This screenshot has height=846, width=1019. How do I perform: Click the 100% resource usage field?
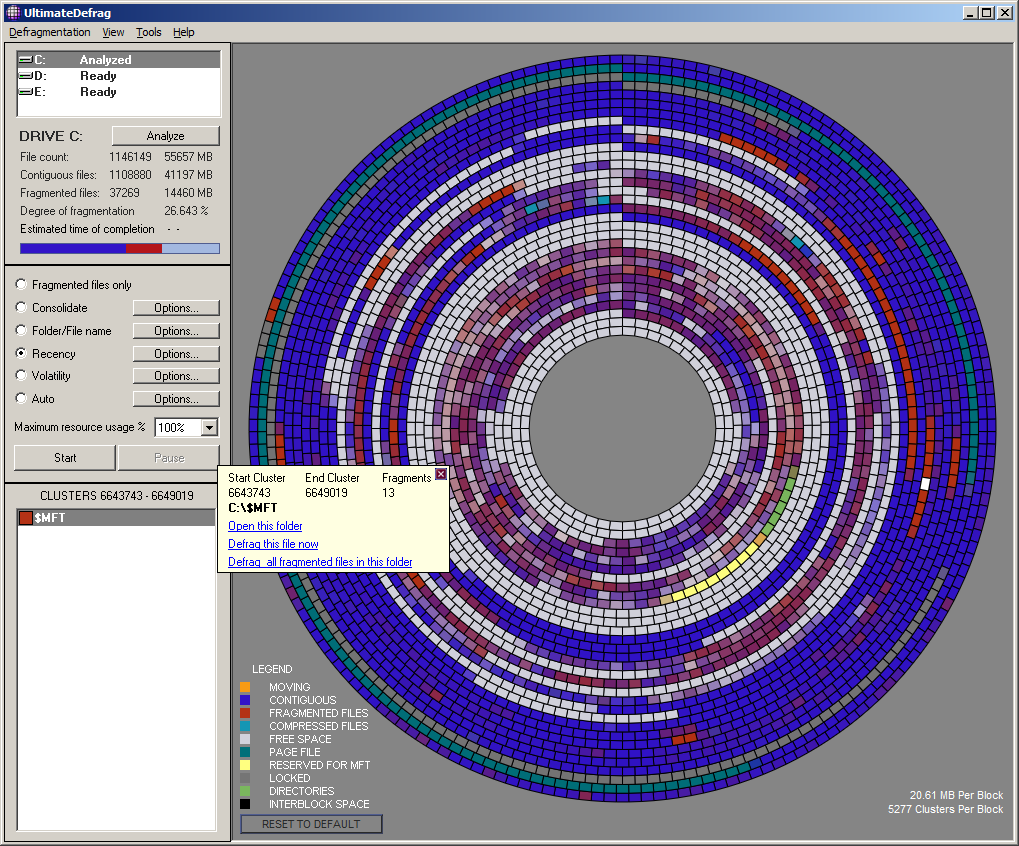[x=178, y=428]
